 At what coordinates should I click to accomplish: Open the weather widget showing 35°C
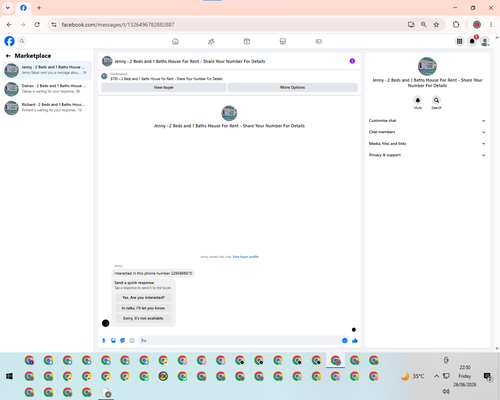(413, 376)
